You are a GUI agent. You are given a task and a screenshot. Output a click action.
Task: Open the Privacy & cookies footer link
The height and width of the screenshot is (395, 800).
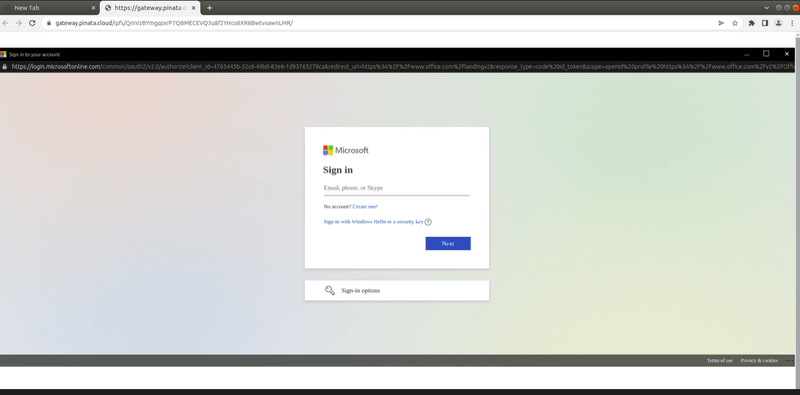[759, 361]
